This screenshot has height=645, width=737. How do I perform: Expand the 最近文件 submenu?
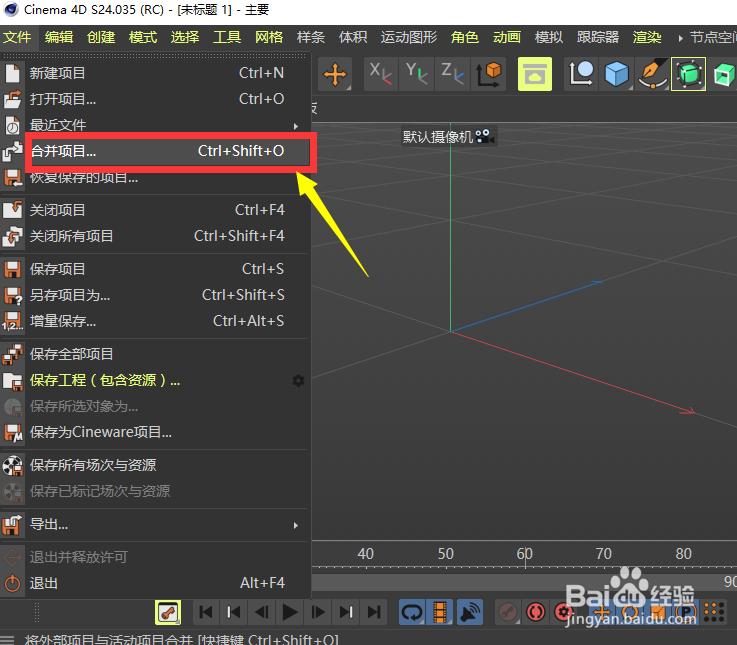155,125
